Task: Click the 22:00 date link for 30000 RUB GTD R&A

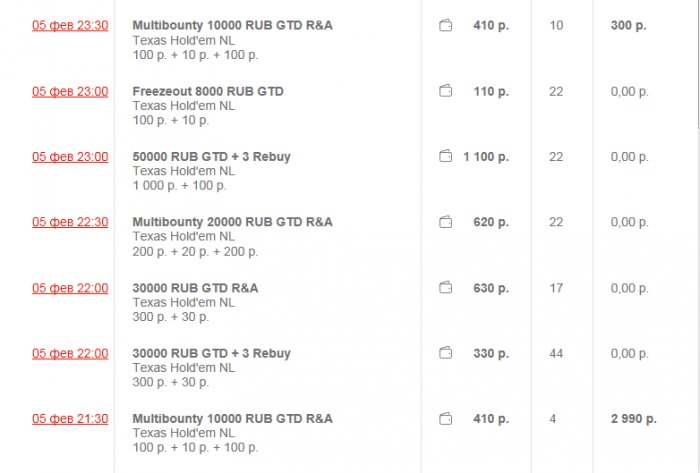Action: [70, 288]
